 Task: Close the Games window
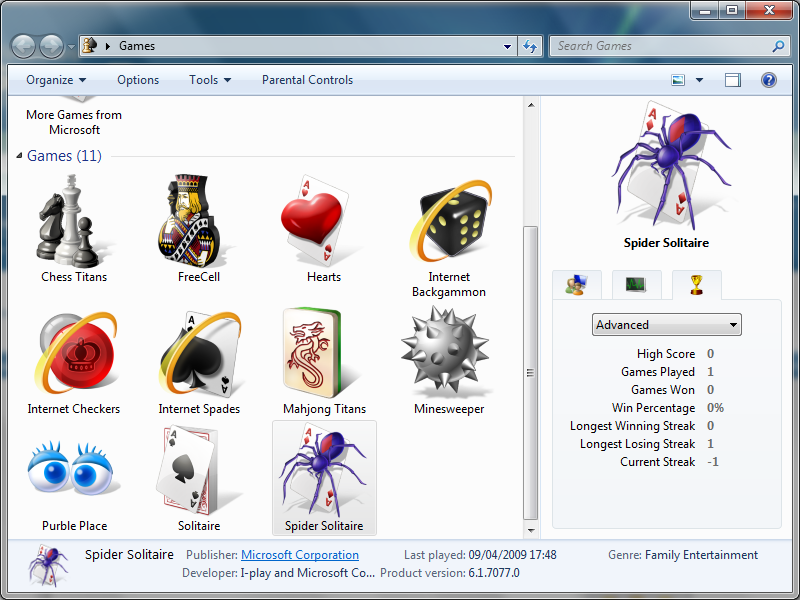769,10
